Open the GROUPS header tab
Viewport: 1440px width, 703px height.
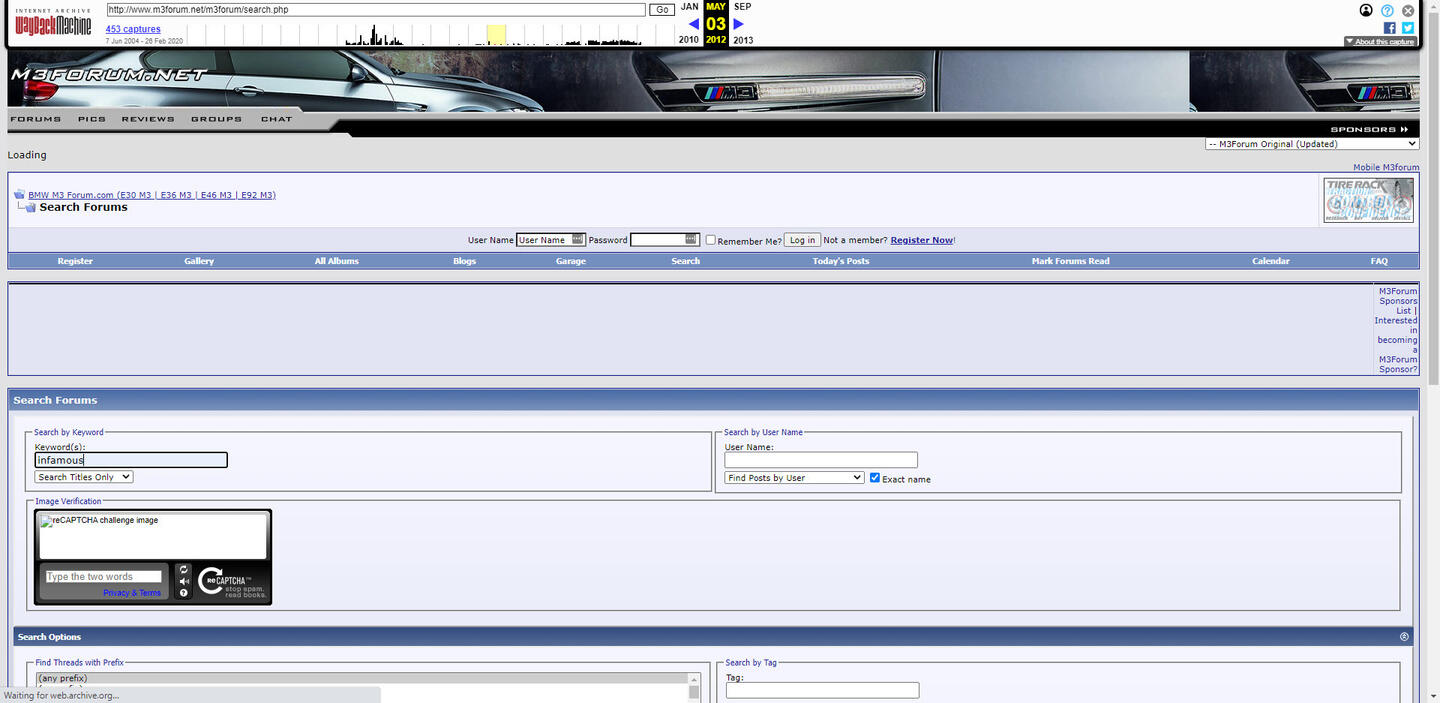pos(217,119)
